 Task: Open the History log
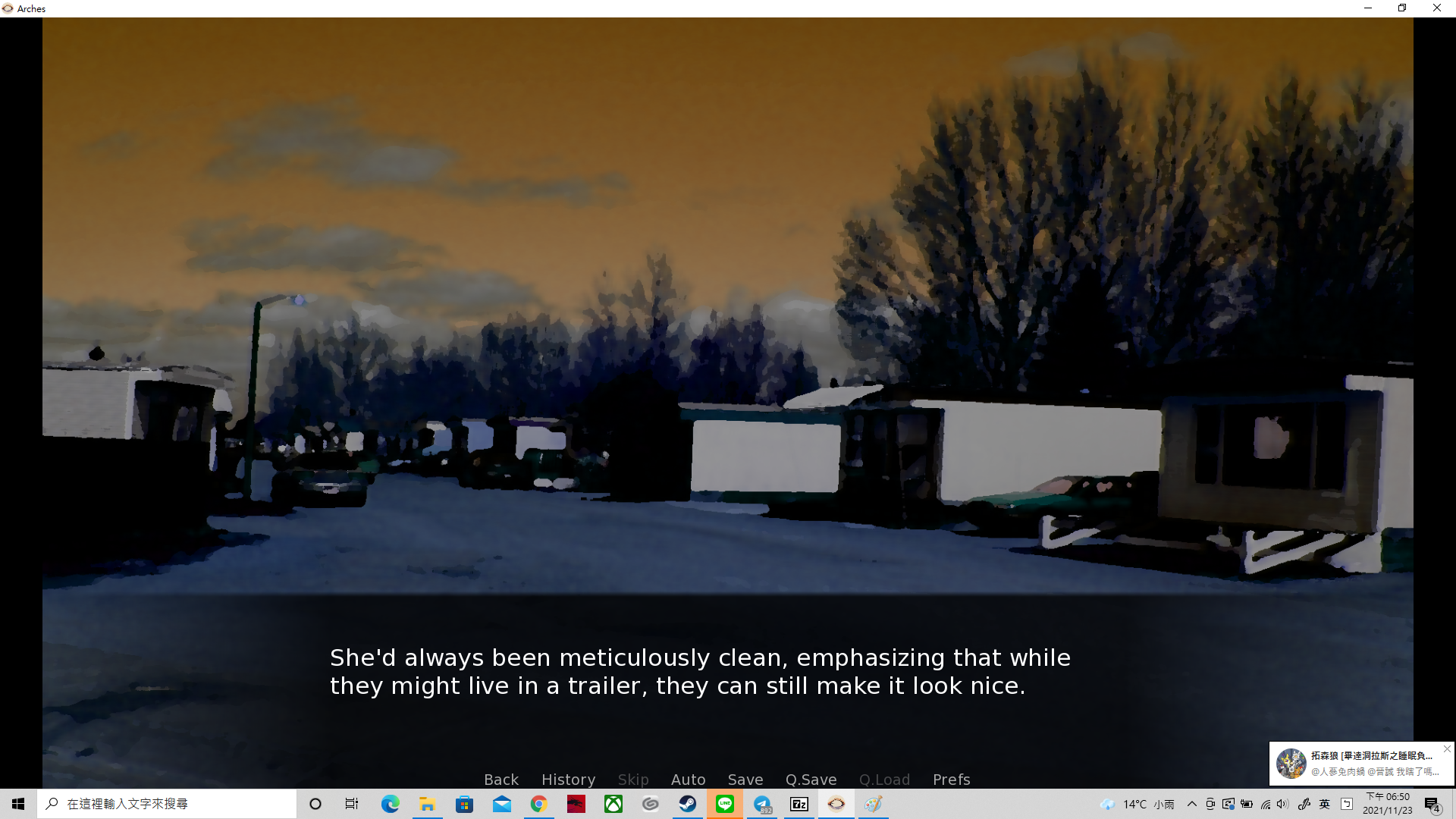click(x=568, y=780)
